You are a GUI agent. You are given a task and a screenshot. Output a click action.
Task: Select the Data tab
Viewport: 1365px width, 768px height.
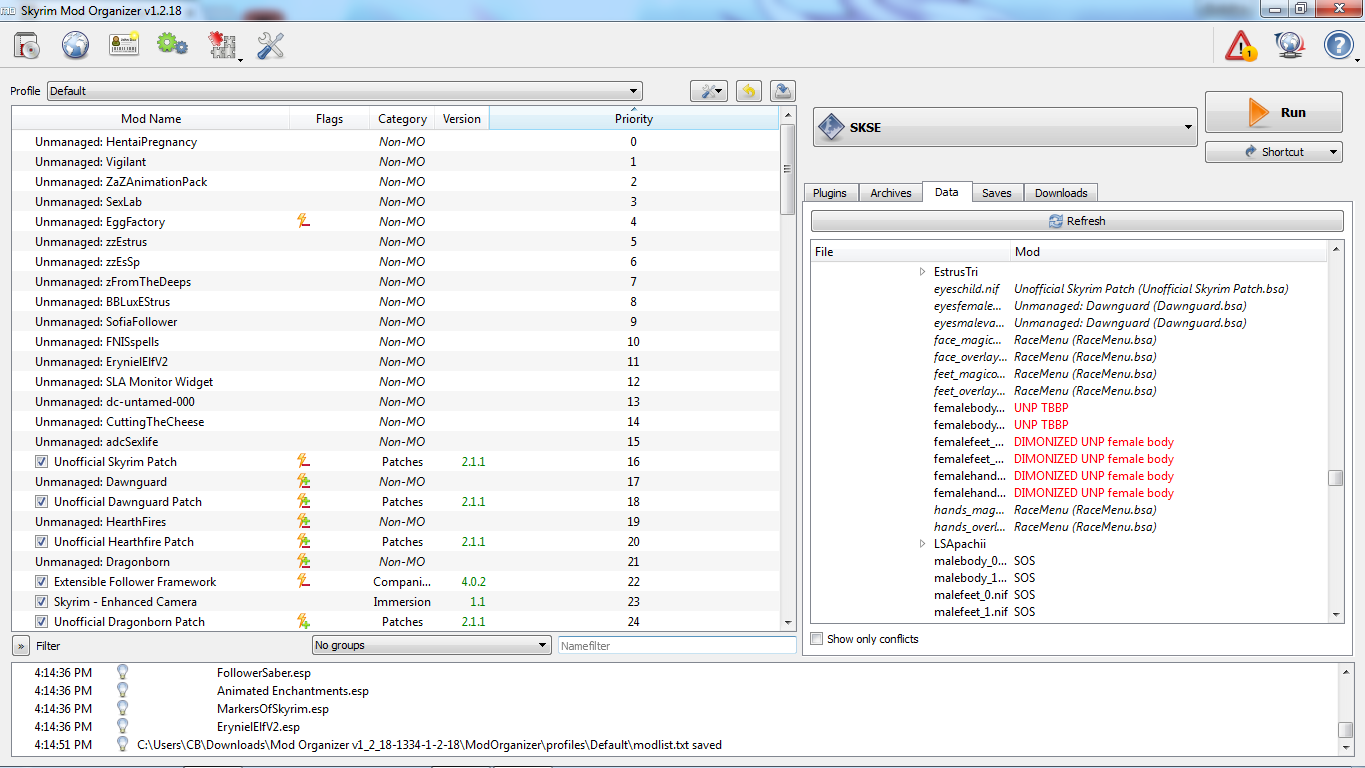pyautogui.click(x=947, y=192)
